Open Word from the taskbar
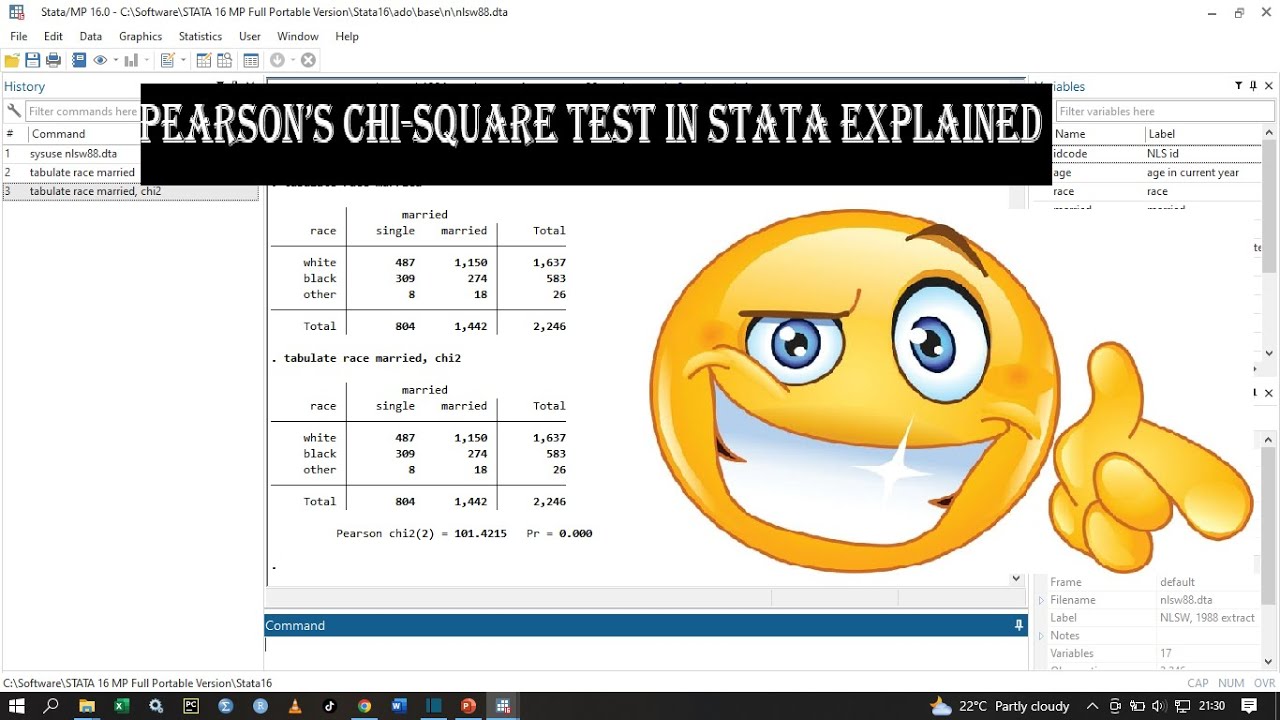The width and height of the screenshot is (1280, 720). (x=399, y=705)
